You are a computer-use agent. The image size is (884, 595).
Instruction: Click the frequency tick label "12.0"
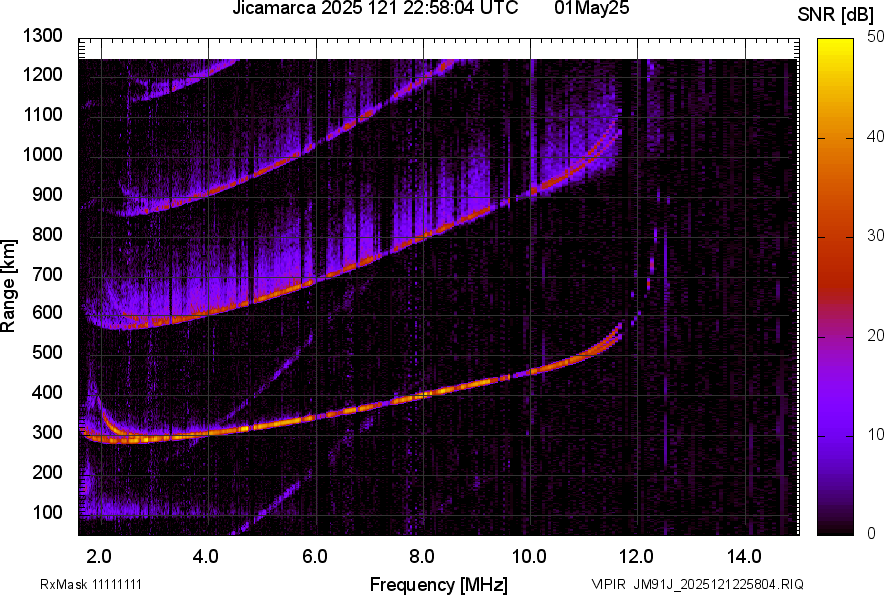(636, 557)
